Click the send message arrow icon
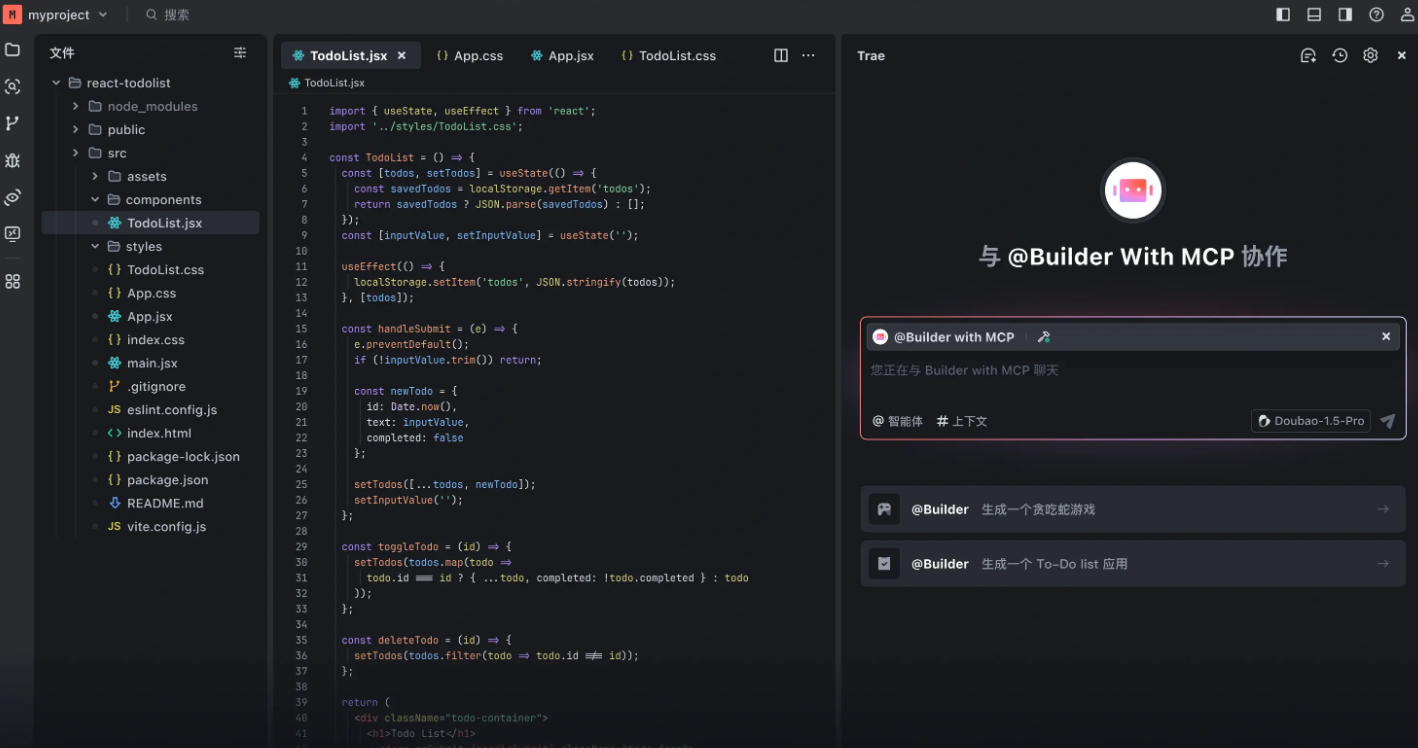 tap(1387, 421)
